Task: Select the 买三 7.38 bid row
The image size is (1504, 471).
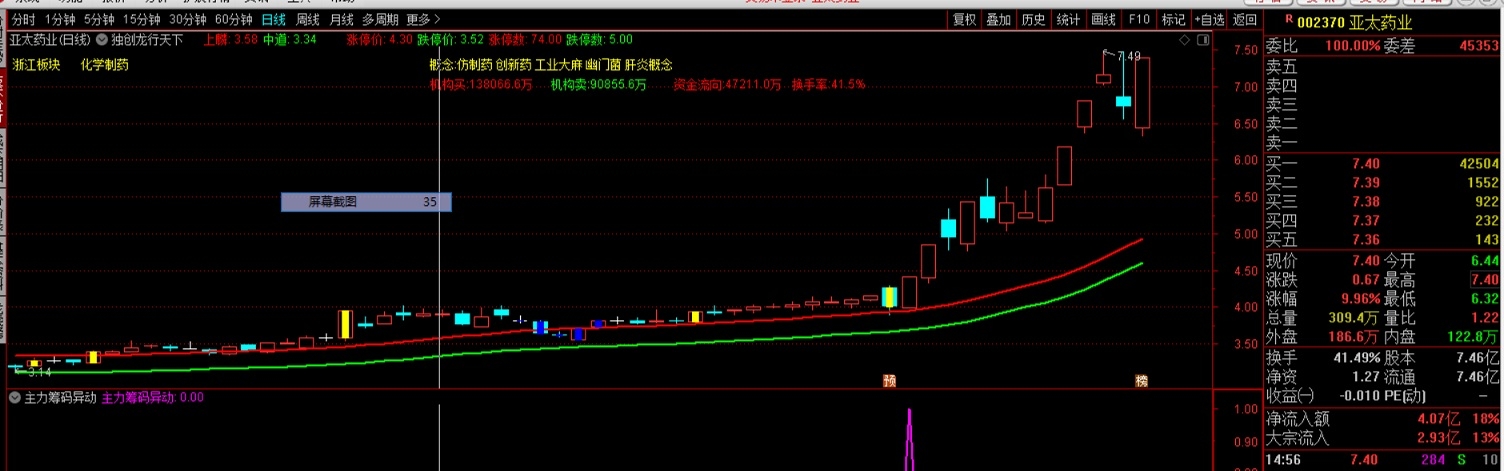Action: coord(1383,202)
